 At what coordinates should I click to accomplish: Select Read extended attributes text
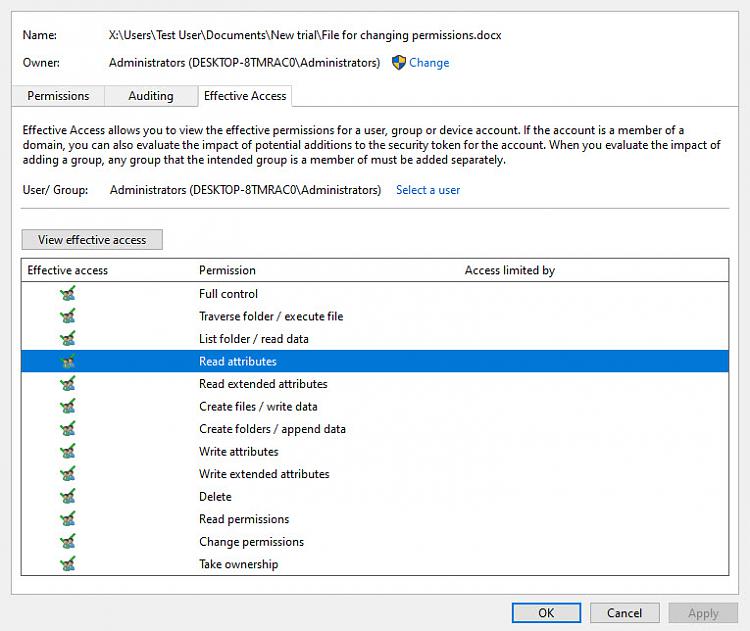click(x=263, y=384)
